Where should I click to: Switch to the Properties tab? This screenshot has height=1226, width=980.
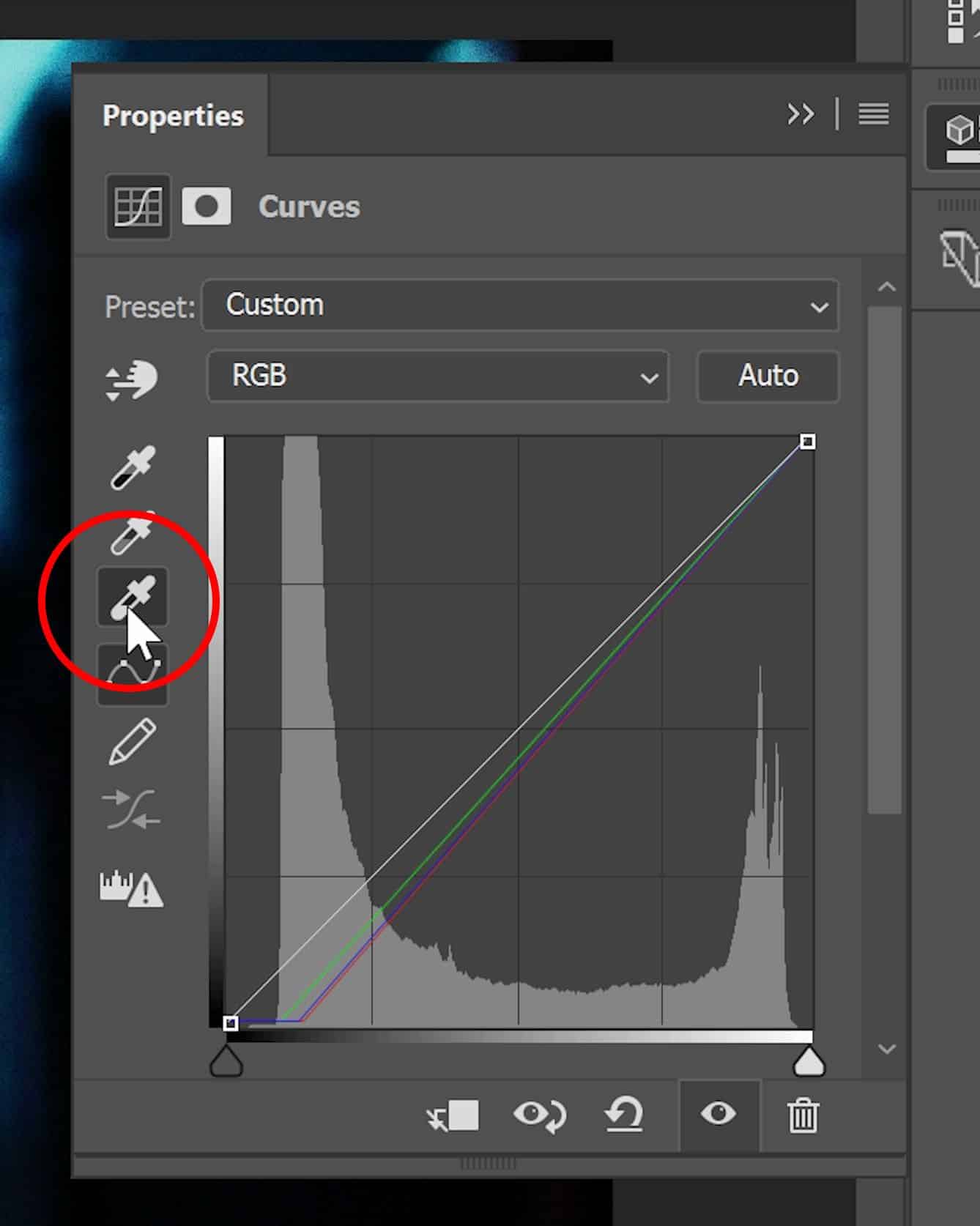click(x=173, y=116)
